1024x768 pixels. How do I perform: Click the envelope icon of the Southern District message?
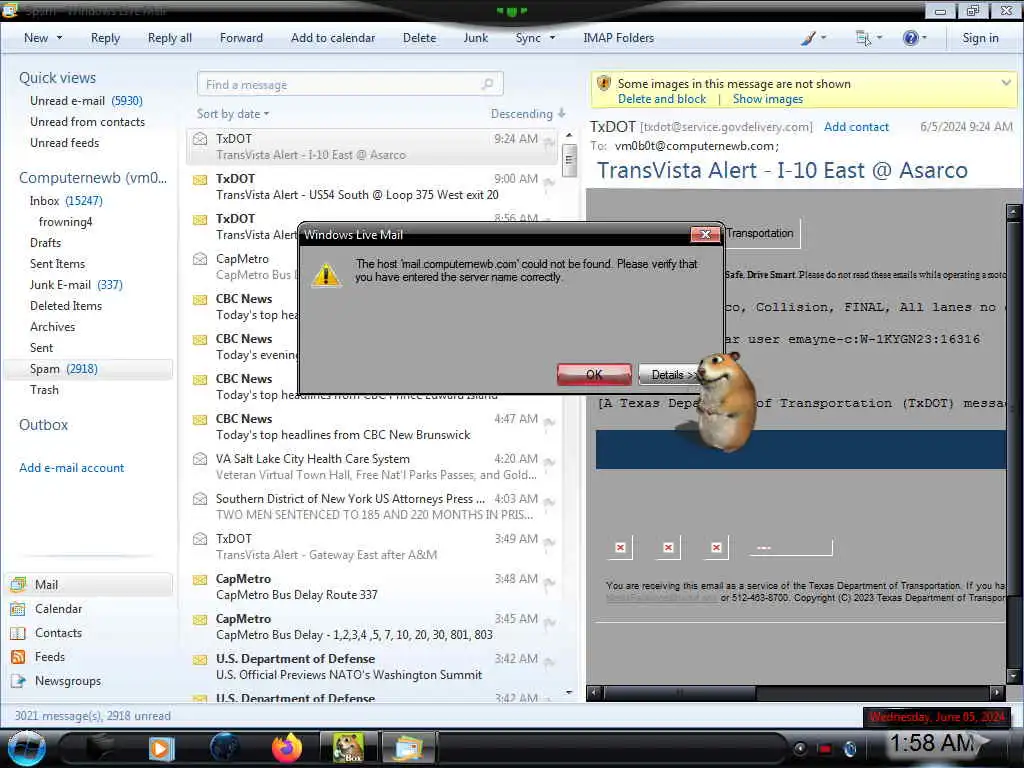pyautogui.click(x=200, y=499)
